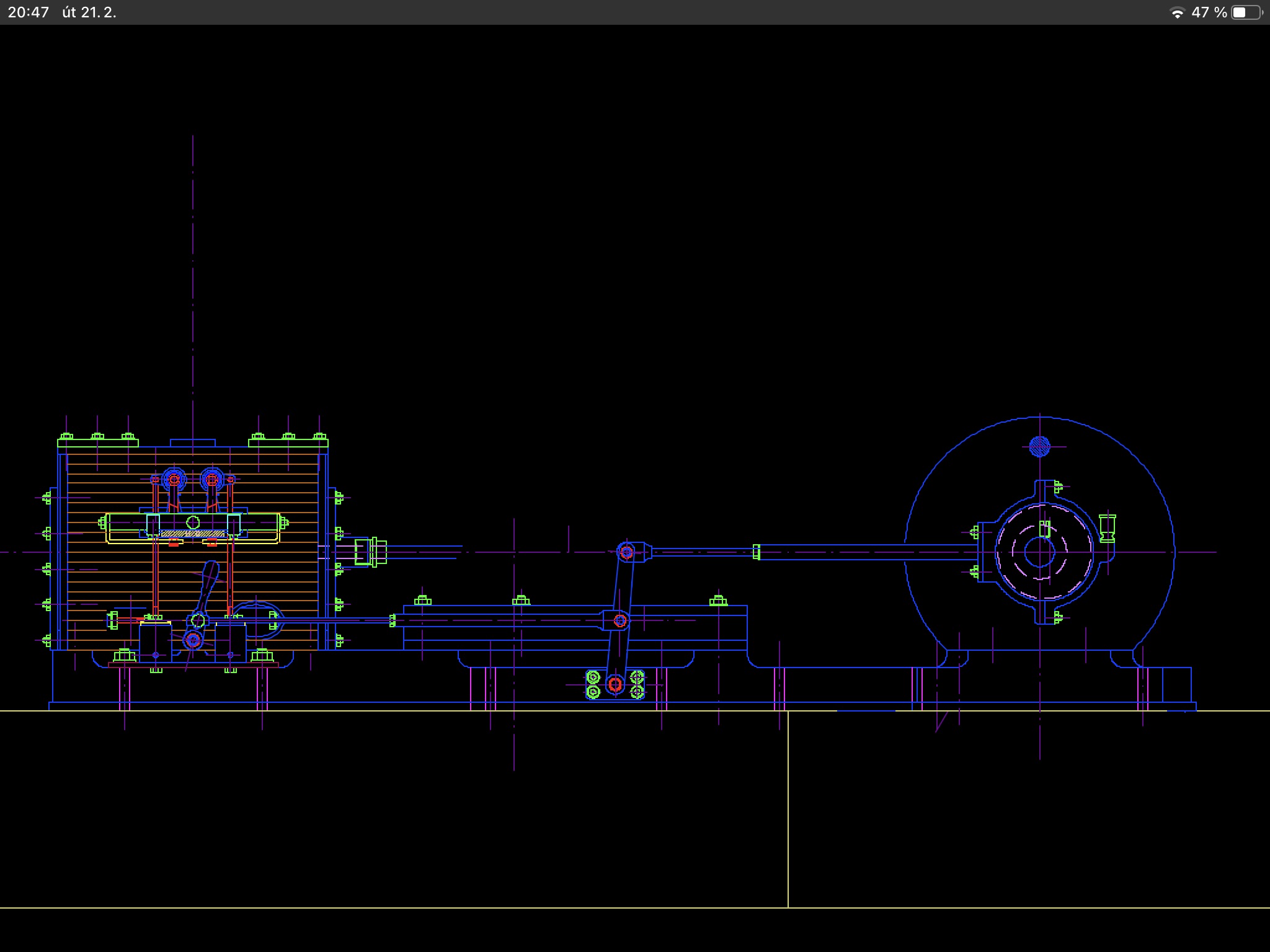Image resolution: width=1270 pixels, height=952 pixels.
Task: Select the right red eccentric atop cylinder
Action: tap(212, 479)
